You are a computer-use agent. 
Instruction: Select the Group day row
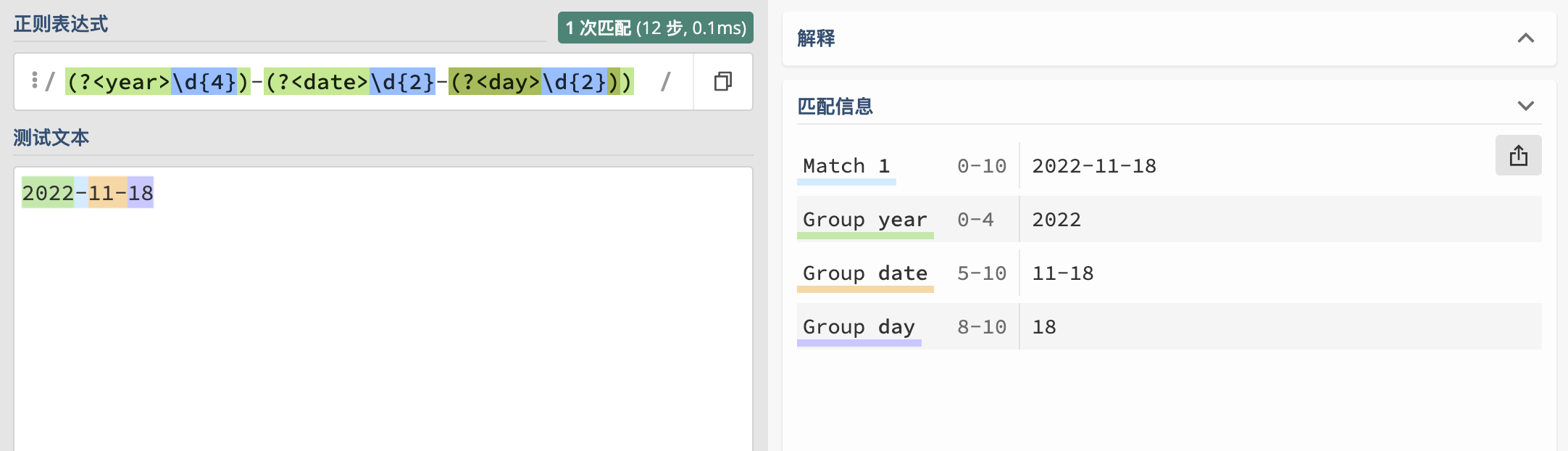coord(1169,327)
